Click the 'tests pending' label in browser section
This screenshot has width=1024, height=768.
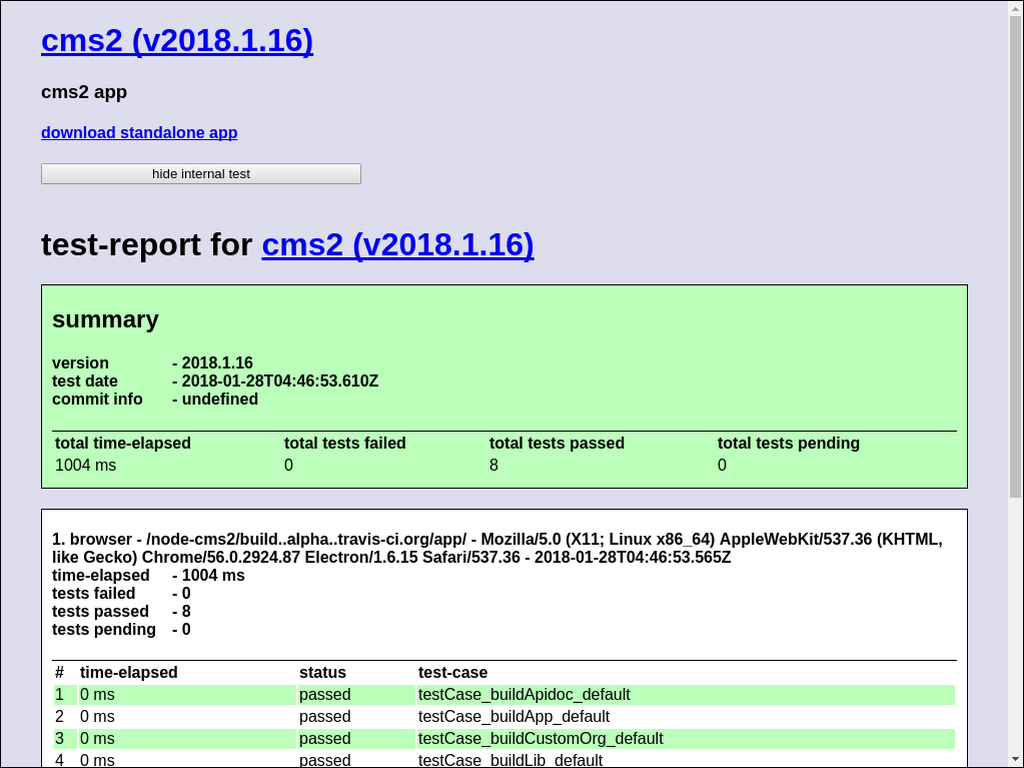click(x=104, y=630)
